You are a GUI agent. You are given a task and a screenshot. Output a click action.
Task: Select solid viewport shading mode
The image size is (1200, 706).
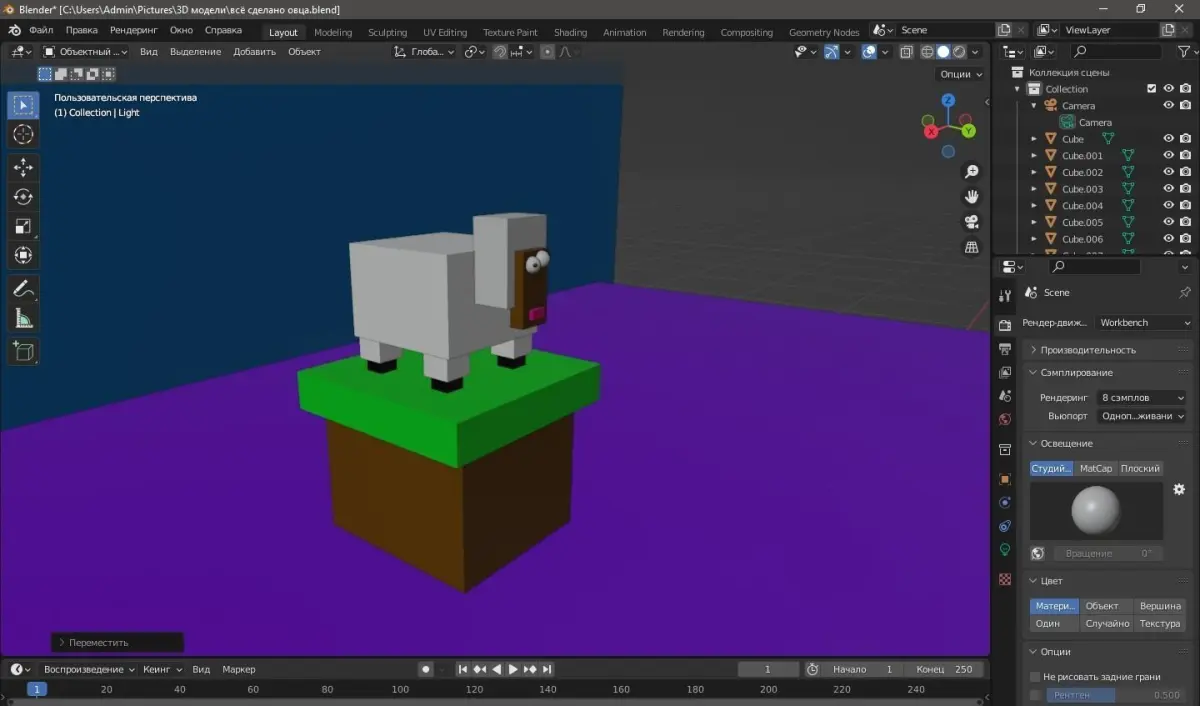click(943, 52)
